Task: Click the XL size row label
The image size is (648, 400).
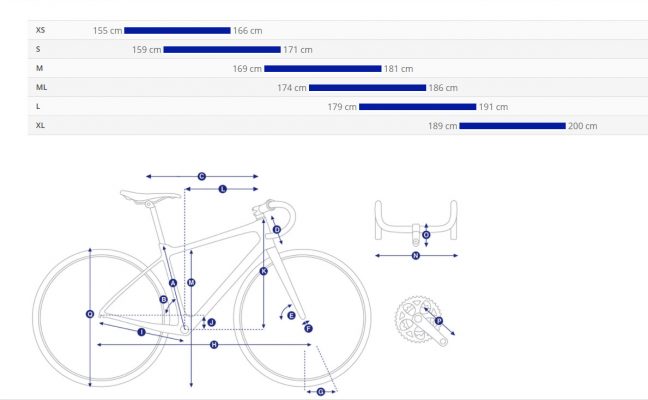Action: click(x=40, y=125)
